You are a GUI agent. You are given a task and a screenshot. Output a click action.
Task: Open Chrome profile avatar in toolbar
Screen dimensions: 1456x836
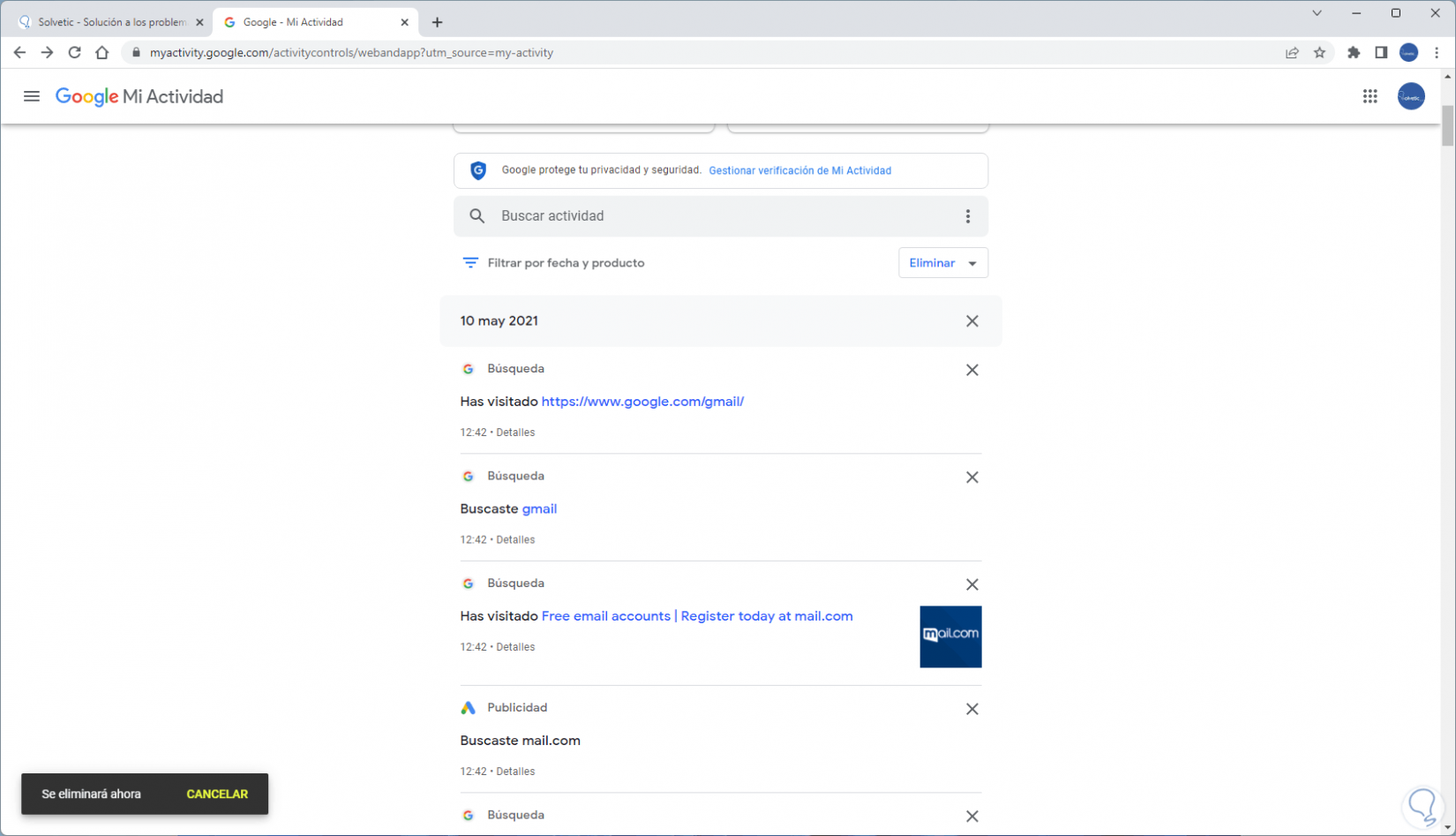pyautogui.click(x=1408, y=53)
